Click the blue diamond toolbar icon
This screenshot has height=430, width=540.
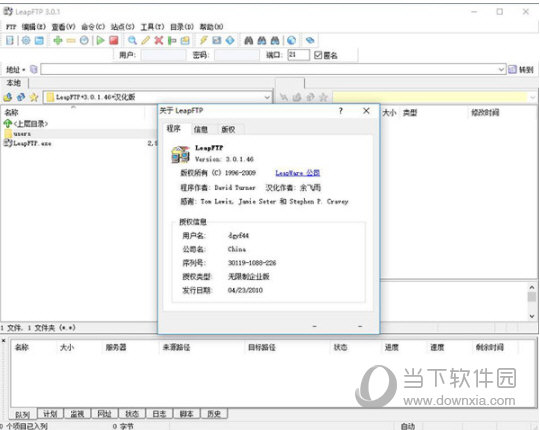pos(230,40)
